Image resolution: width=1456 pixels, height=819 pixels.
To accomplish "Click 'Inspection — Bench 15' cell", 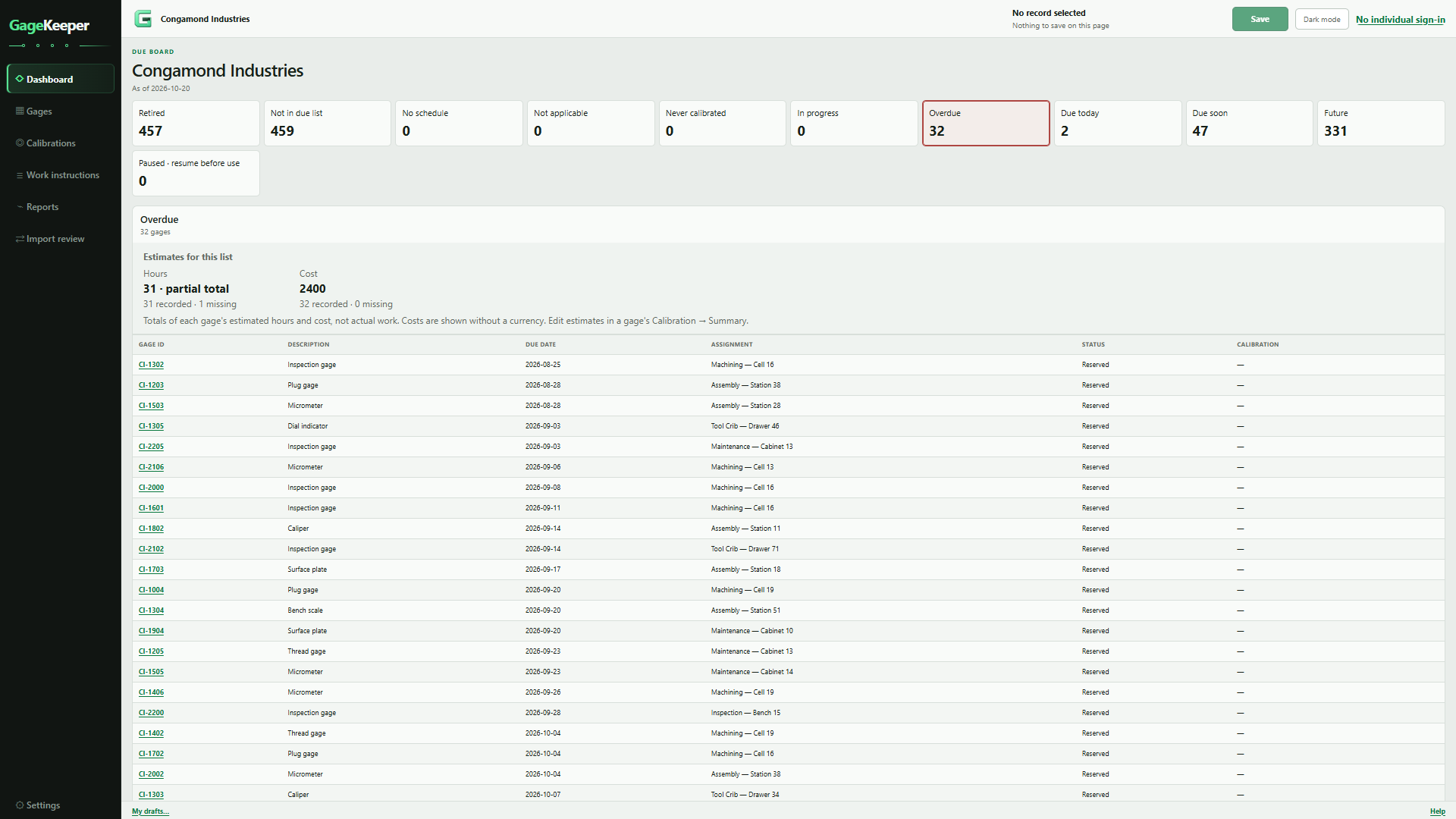I will coord(745,713).
